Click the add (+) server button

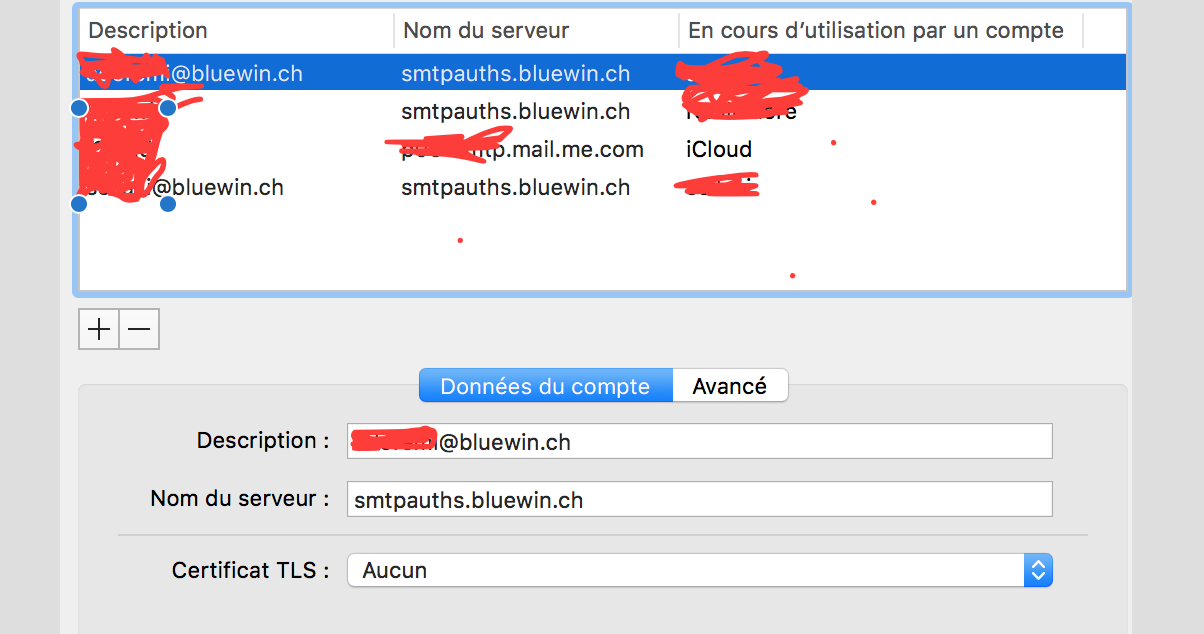(98, 328)
